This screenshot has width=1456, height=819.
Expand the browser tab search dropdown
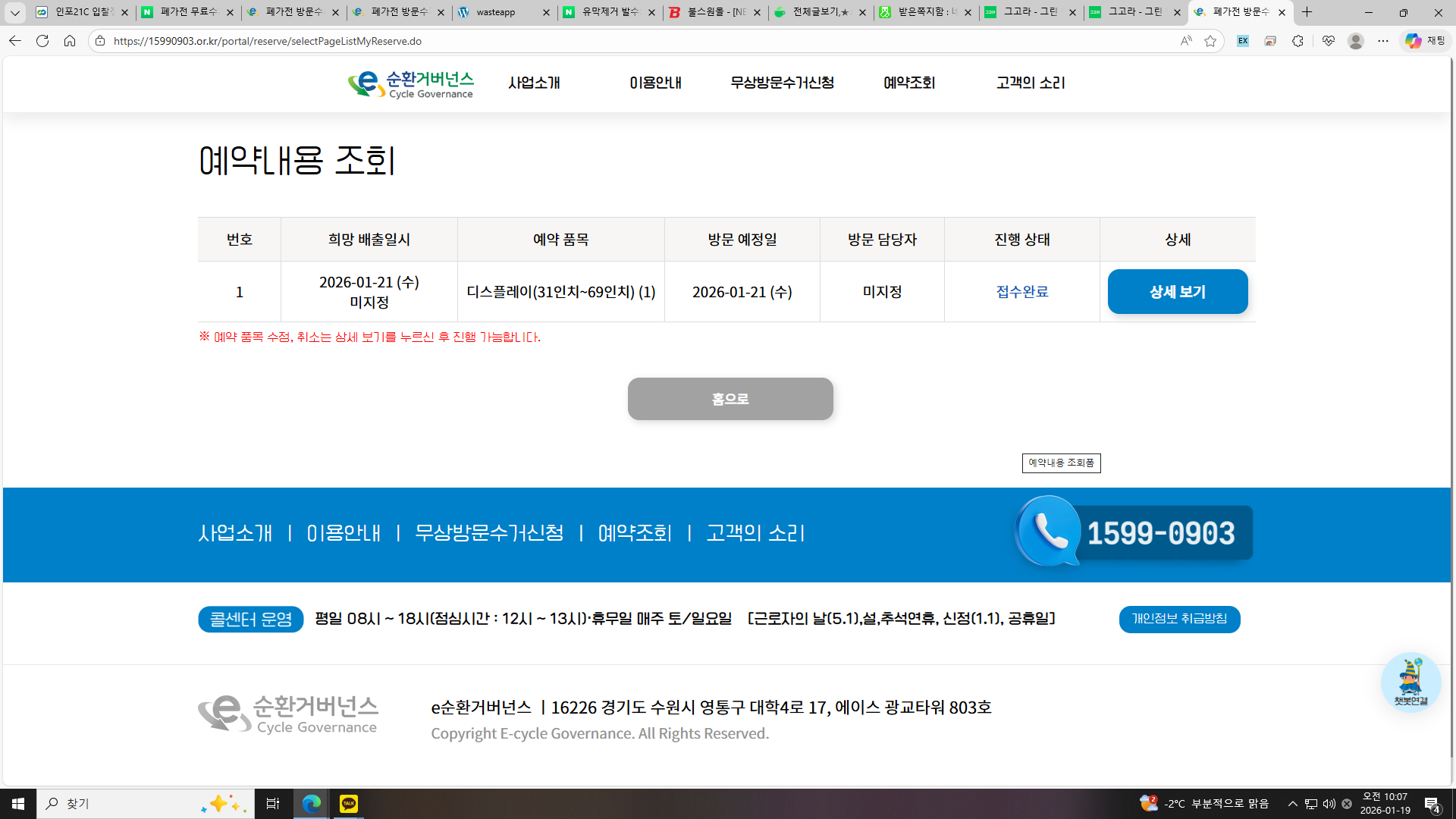point(14,12)
